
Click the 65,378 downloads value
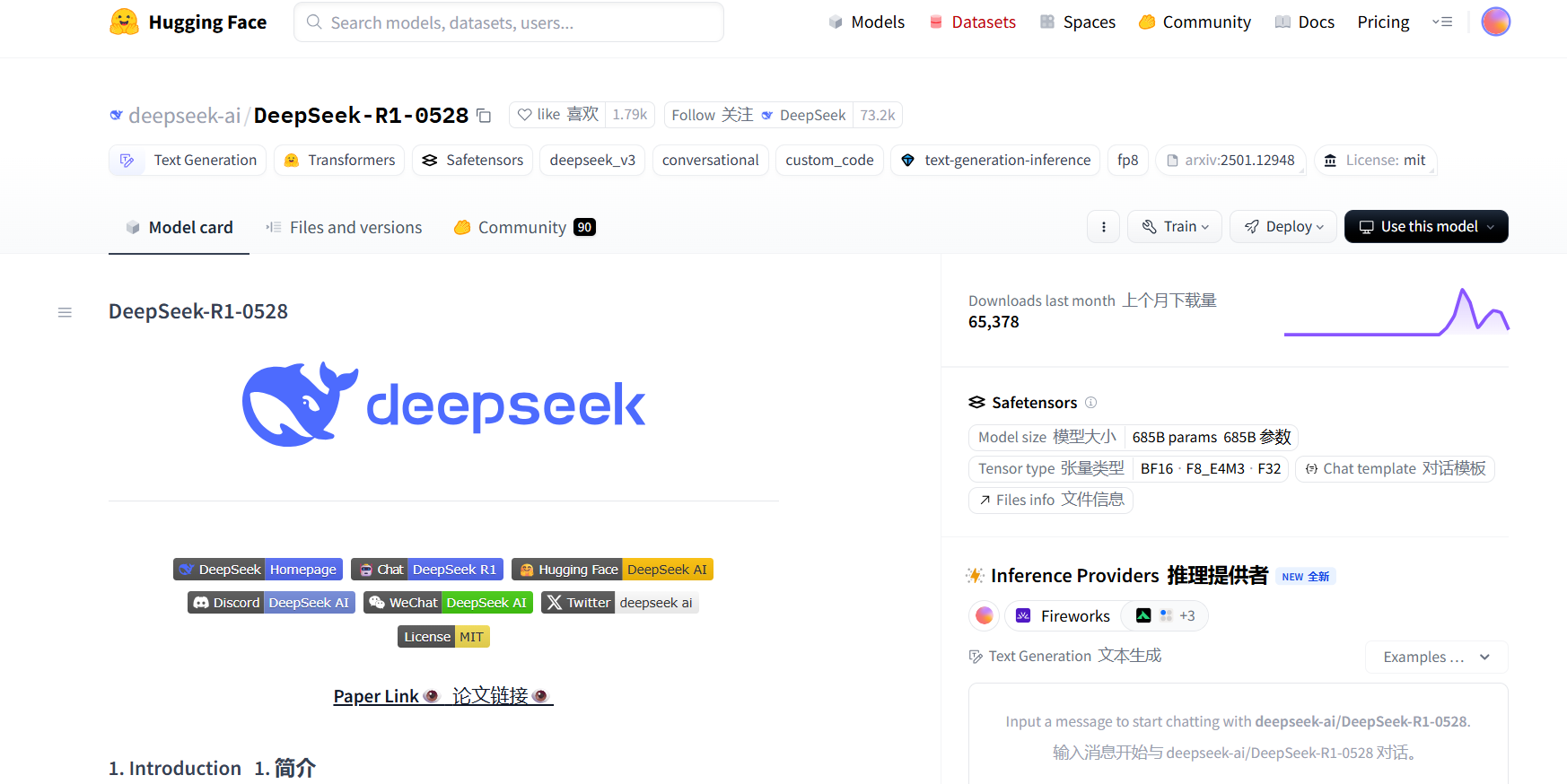point(994,322)
